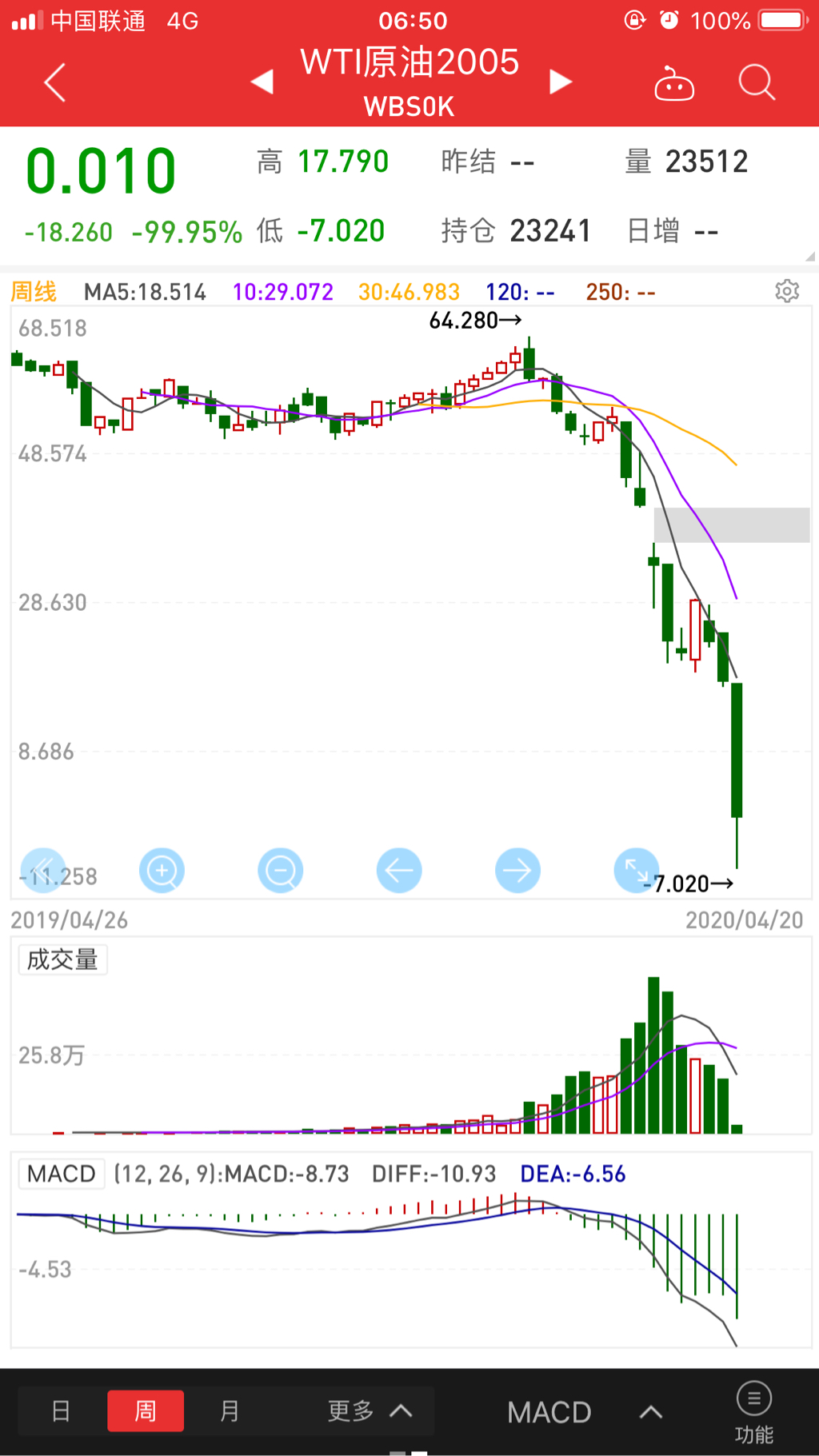The image size is (819, 1456).
Task: Select the 日 daily period tab
Action: point(61,1411)
